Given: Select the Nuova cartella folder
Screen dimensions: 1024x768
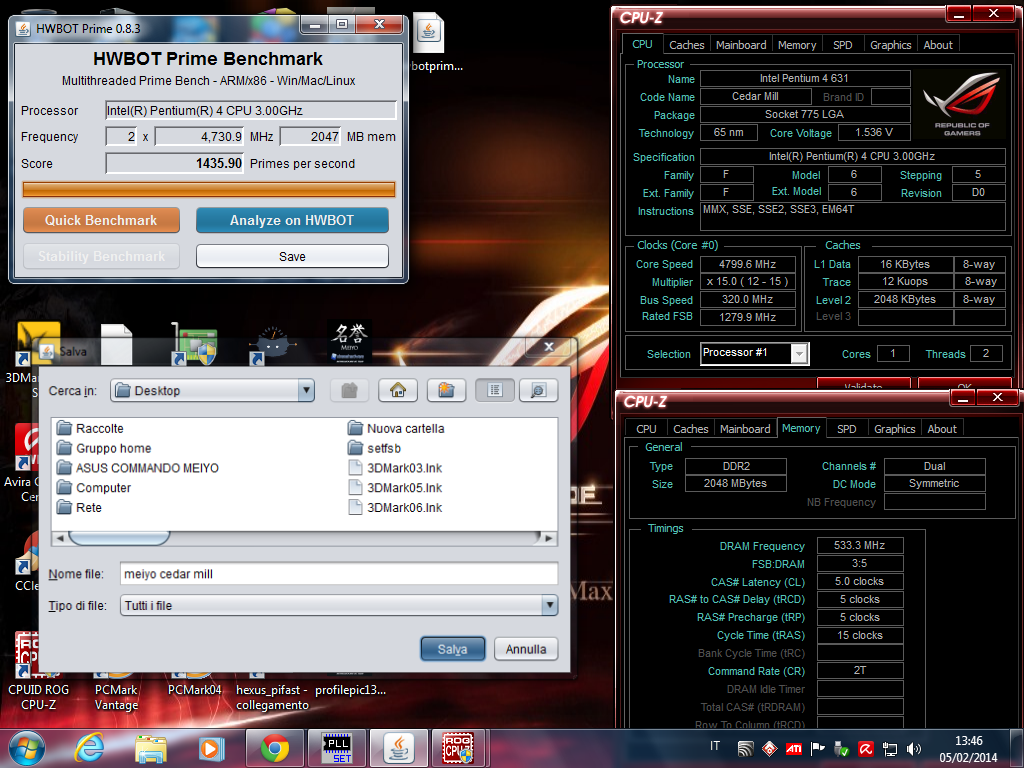Looking at the screenshot, I should (396, 428).
